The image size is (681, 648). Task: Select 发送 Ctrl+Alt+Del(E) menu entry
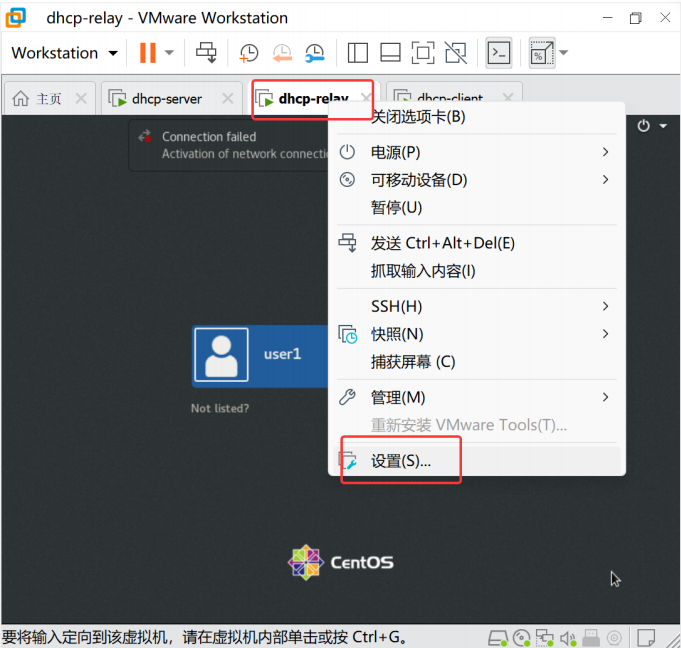click(x=477, y=243)
